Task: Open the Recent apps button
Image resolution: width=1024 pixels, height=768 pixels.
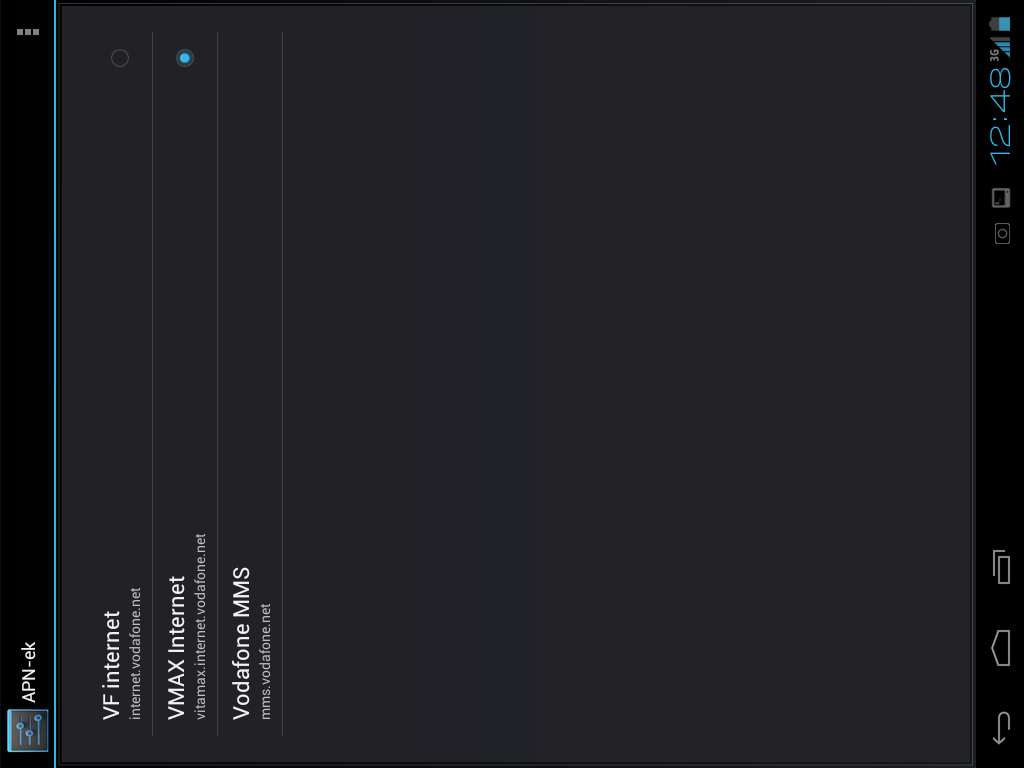Action: [x=1000, y=566]
